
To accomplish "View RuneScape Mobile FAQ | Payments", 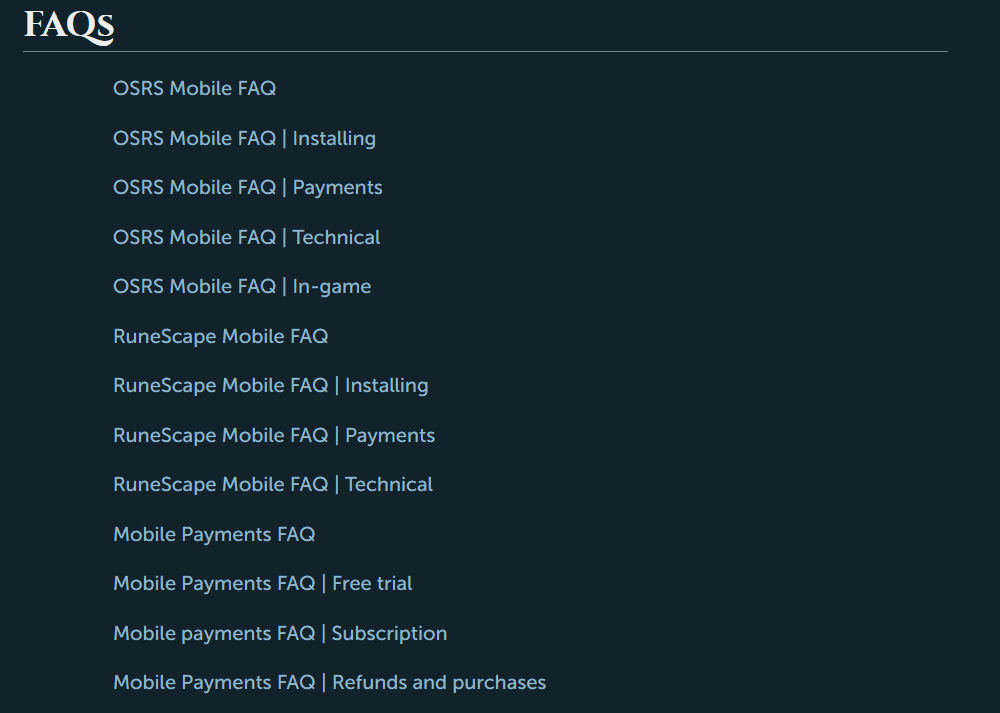I will (x=274, y=435).
